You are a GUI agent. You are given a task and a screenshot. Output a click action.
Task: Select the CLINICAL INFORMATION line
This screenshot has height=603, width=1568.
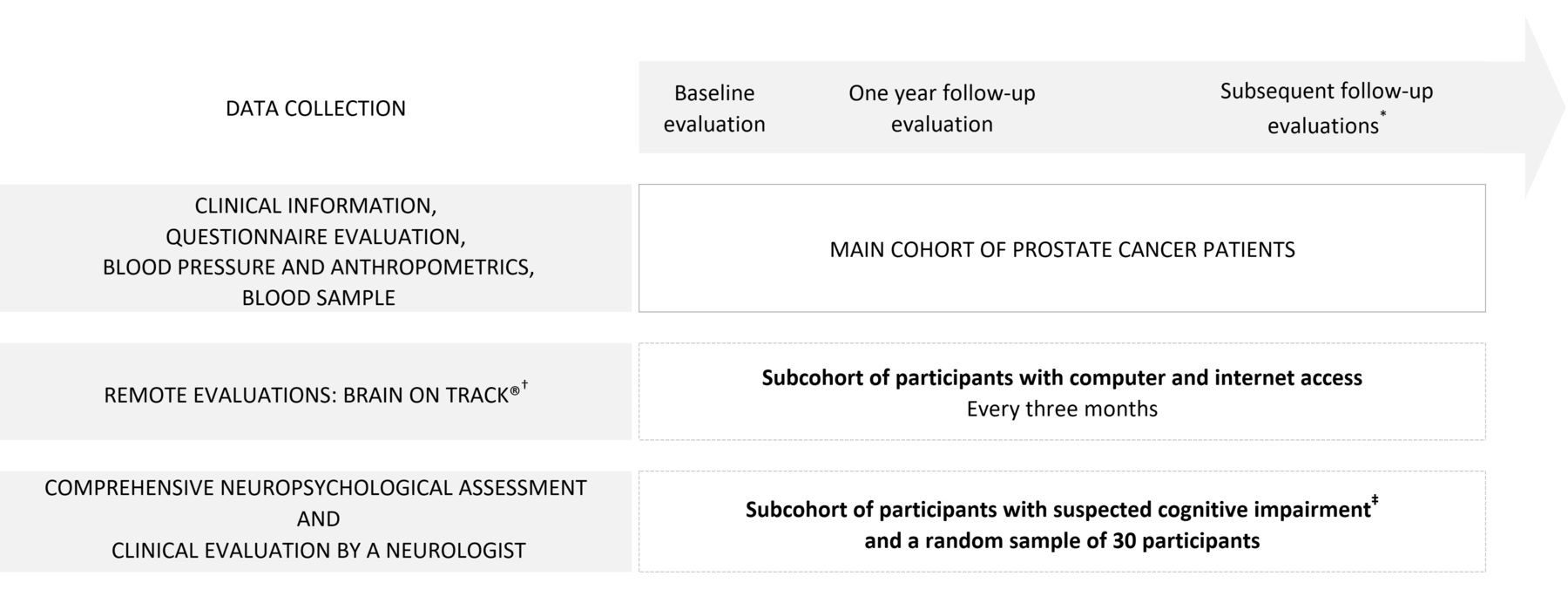[315, 206]
